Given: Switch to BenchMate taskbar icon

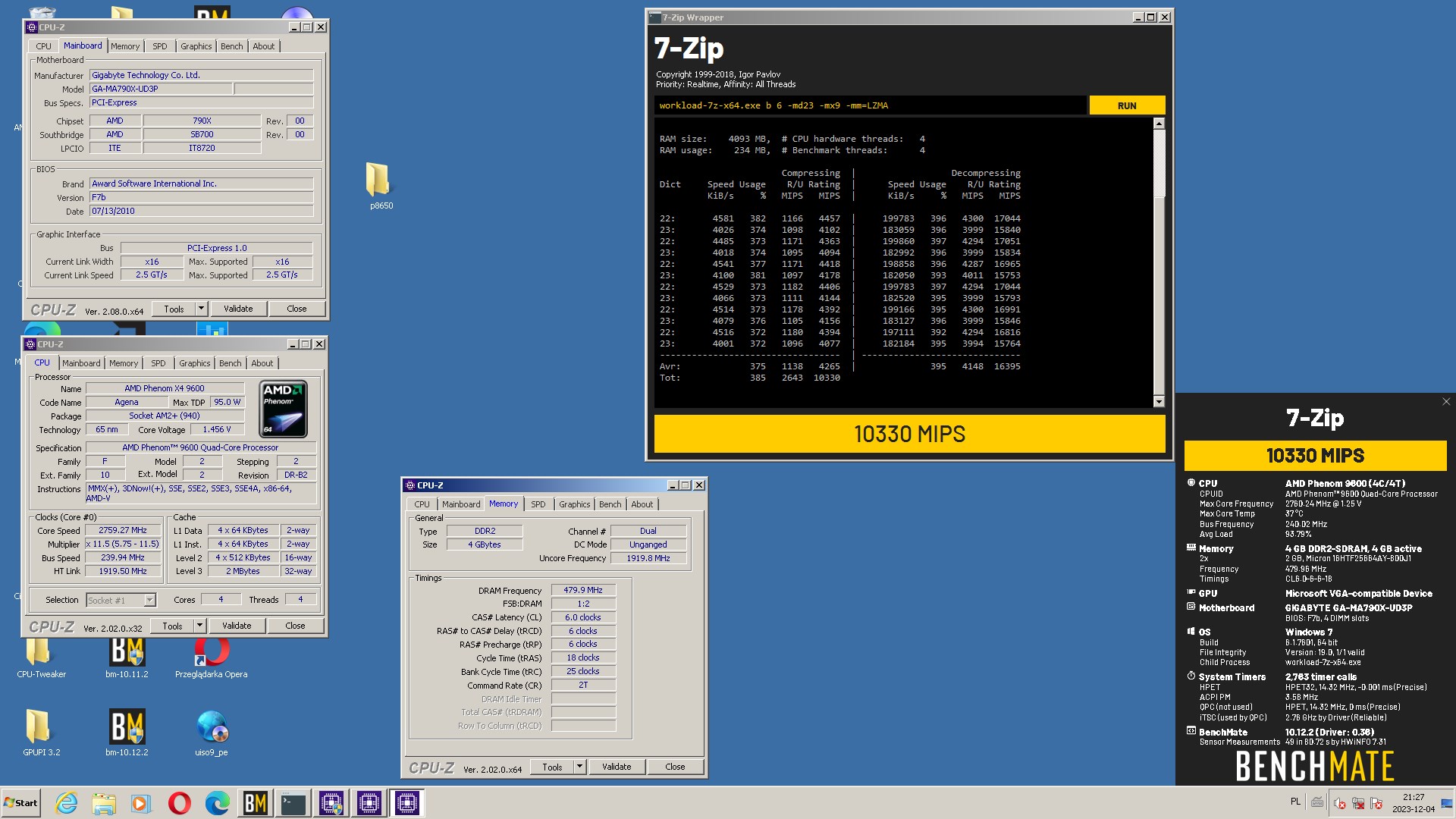Looking at the screenshot, I should pos(256,802).
